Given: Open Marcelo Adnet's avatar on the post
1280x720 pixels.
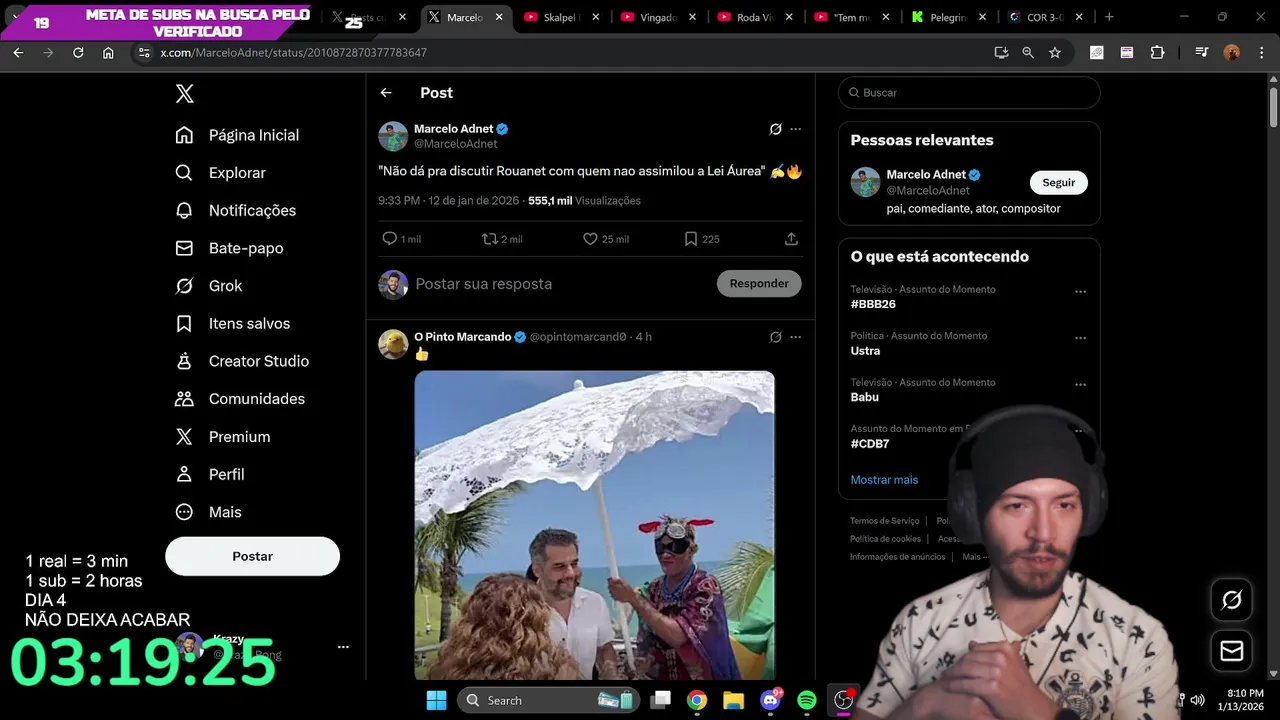Looking at the screenshot, I should point(393,136).
